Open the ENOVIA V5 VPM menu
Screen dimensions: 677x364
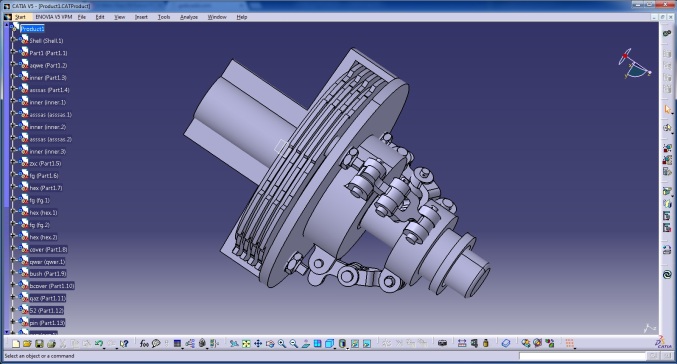[54, 17]
